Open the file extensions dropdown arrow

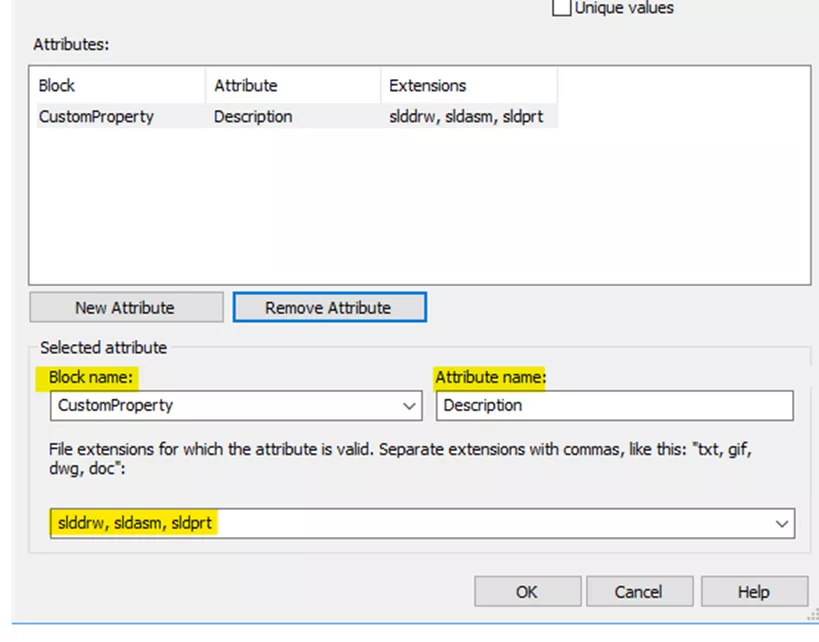click(x=781, y=523)
